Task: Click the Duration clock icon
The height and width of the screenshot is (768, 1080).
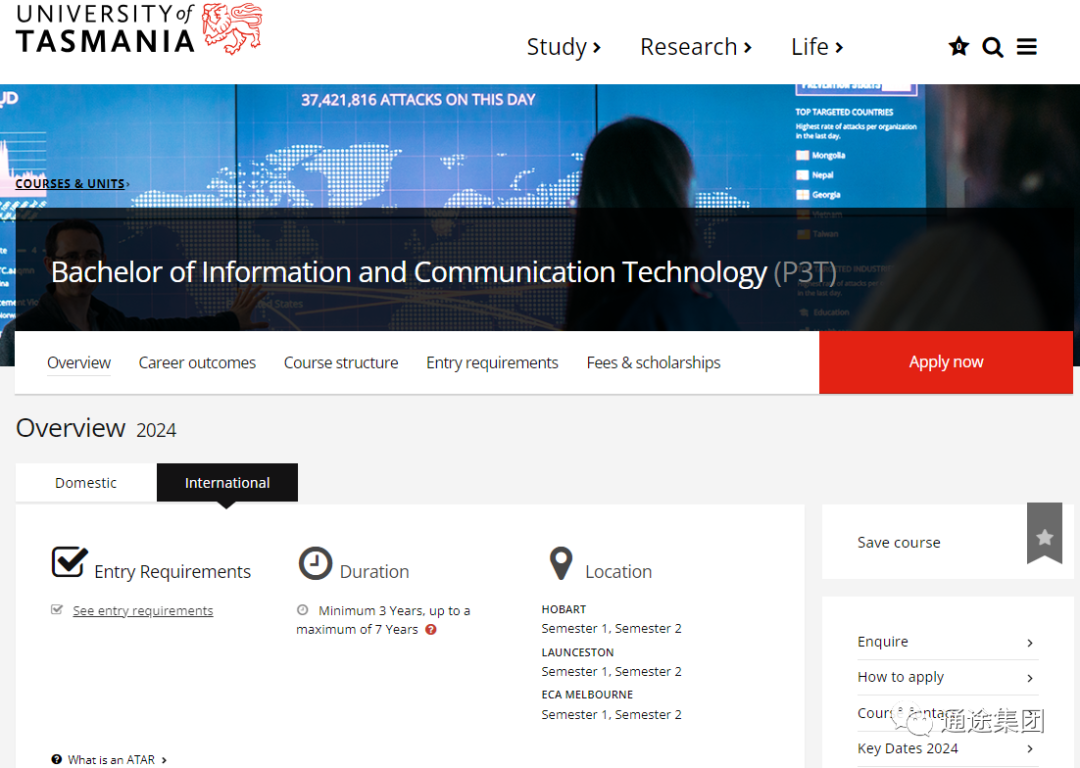Action: click(x=315, y=563)
